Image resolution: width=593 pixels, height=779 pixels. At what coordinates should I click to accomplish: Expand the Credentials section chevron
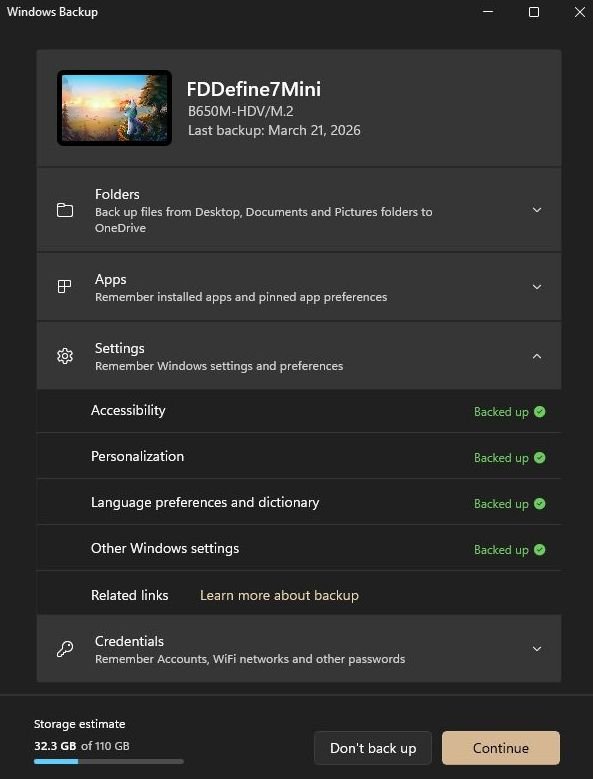[x=537, y=649]
